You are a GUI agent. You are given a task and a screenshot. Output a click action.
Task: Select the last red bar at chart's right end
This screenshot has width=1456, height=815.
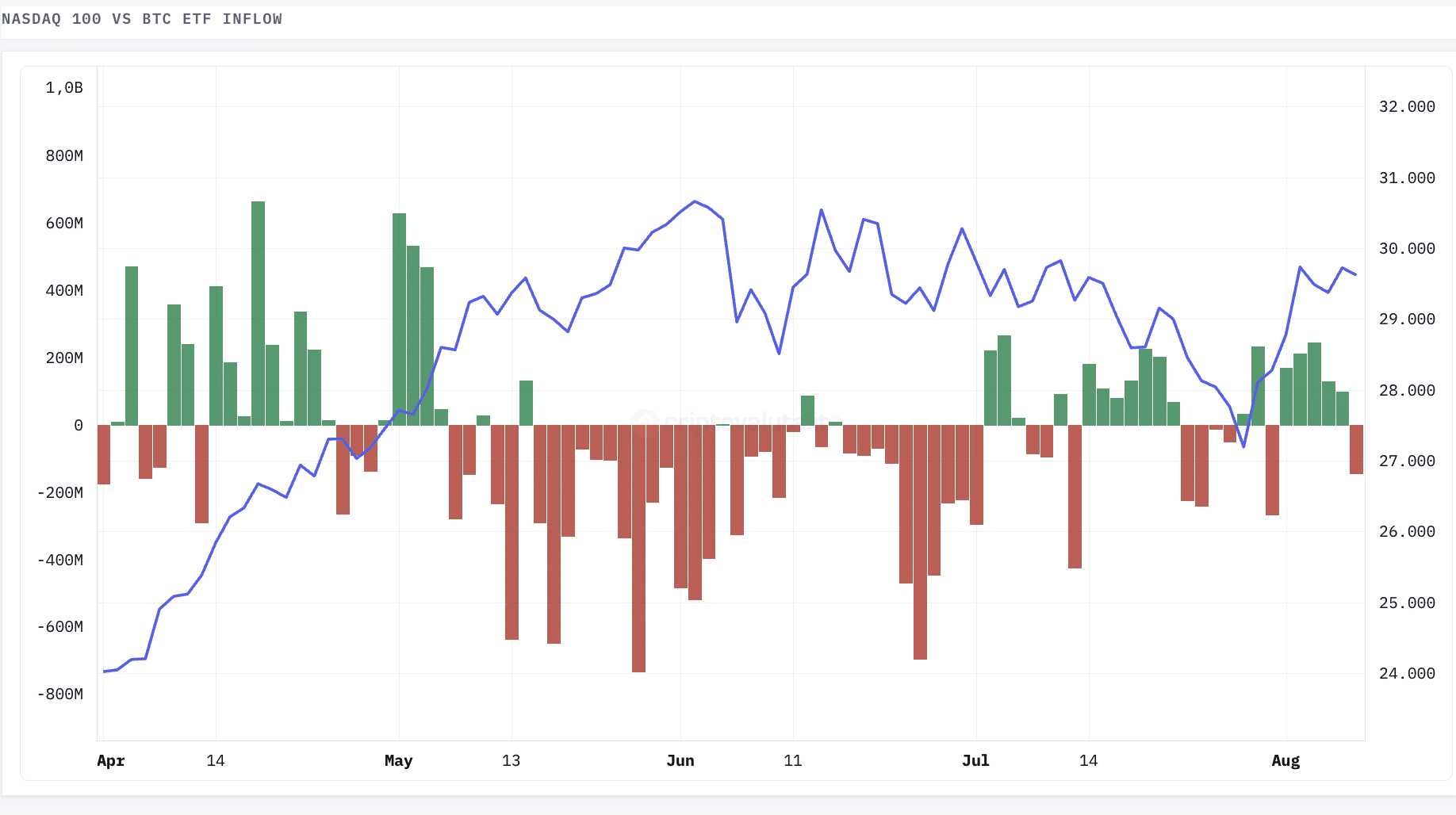[x=1356, y=450]
